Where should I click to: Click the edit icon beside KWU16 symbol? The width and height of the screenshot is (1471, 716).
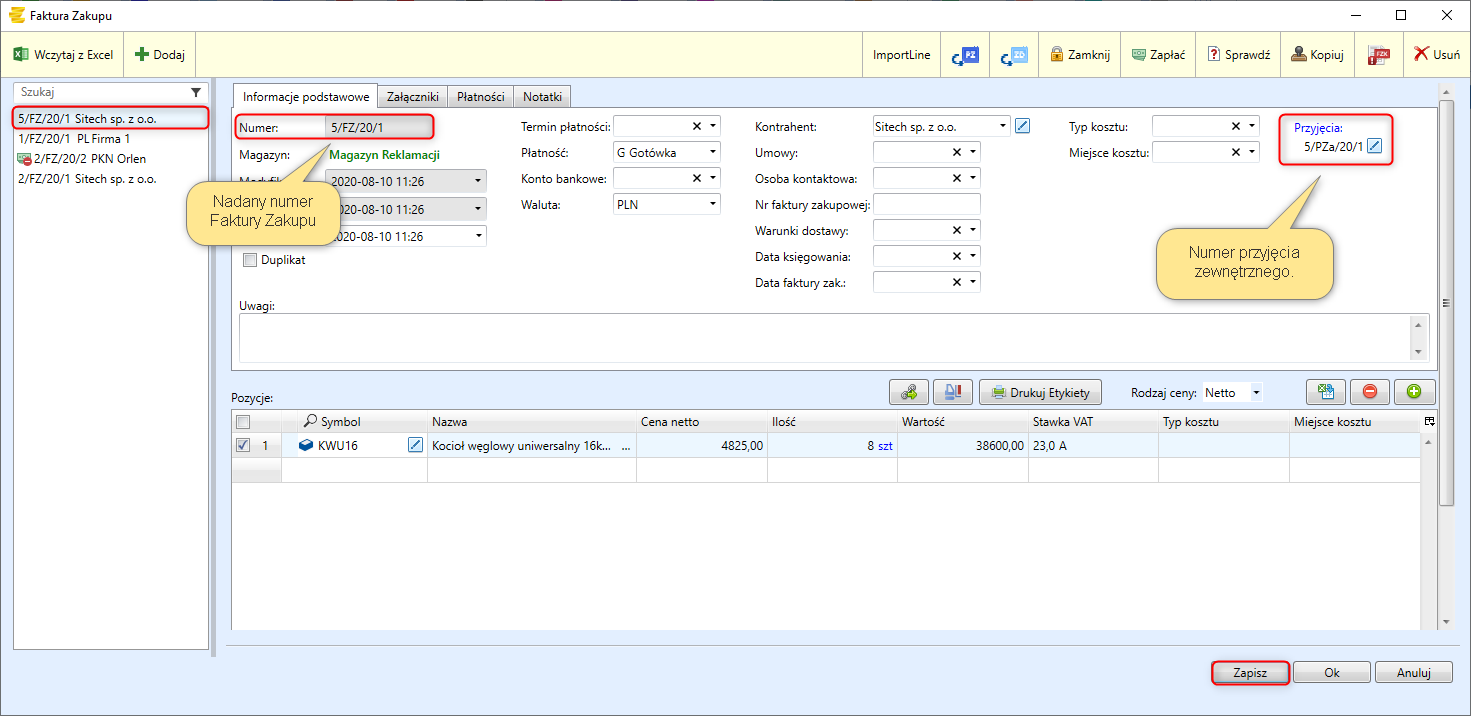pos(415,446)
